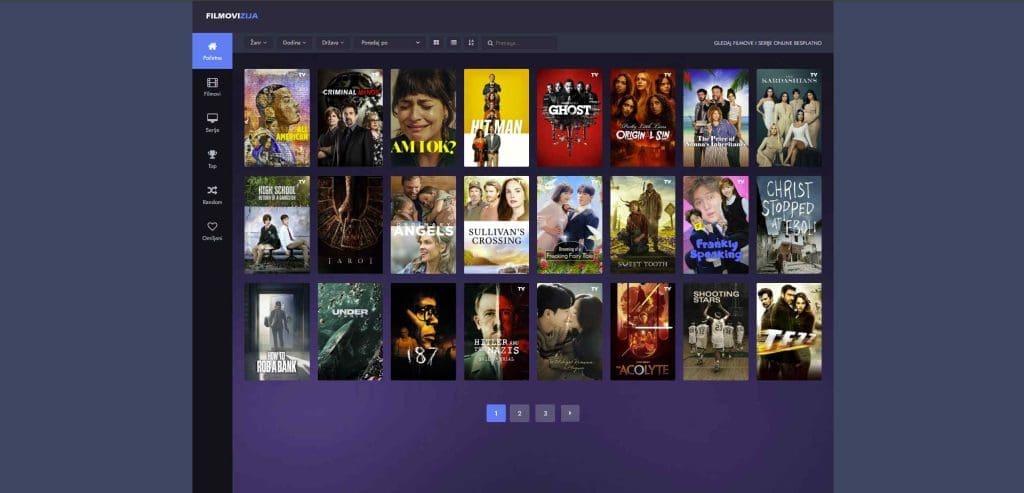
Task: Go to page 1 in pagination
Action: click(x=496, y=413)
